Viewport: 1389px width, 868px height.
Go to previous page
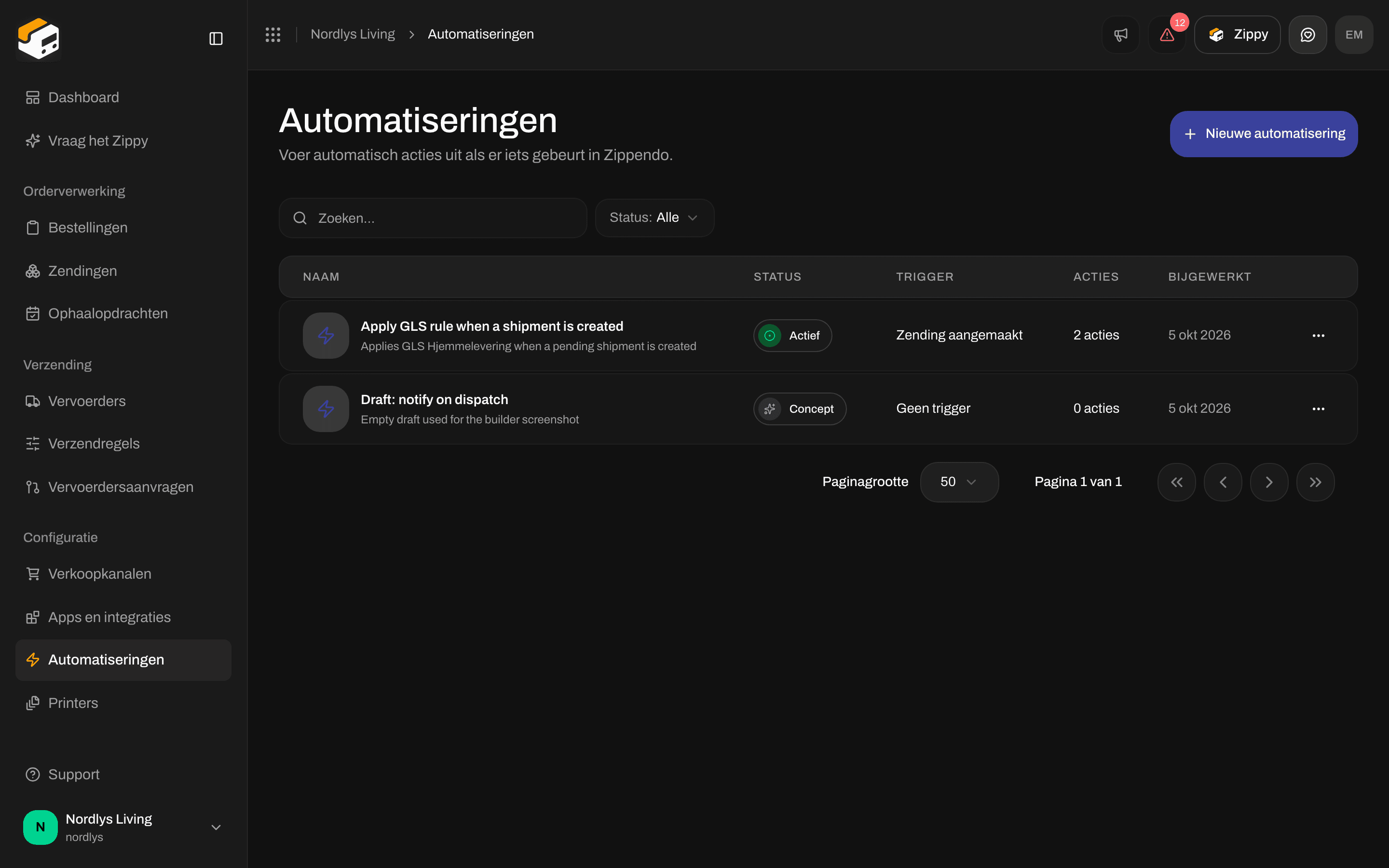click(1223, 482)
